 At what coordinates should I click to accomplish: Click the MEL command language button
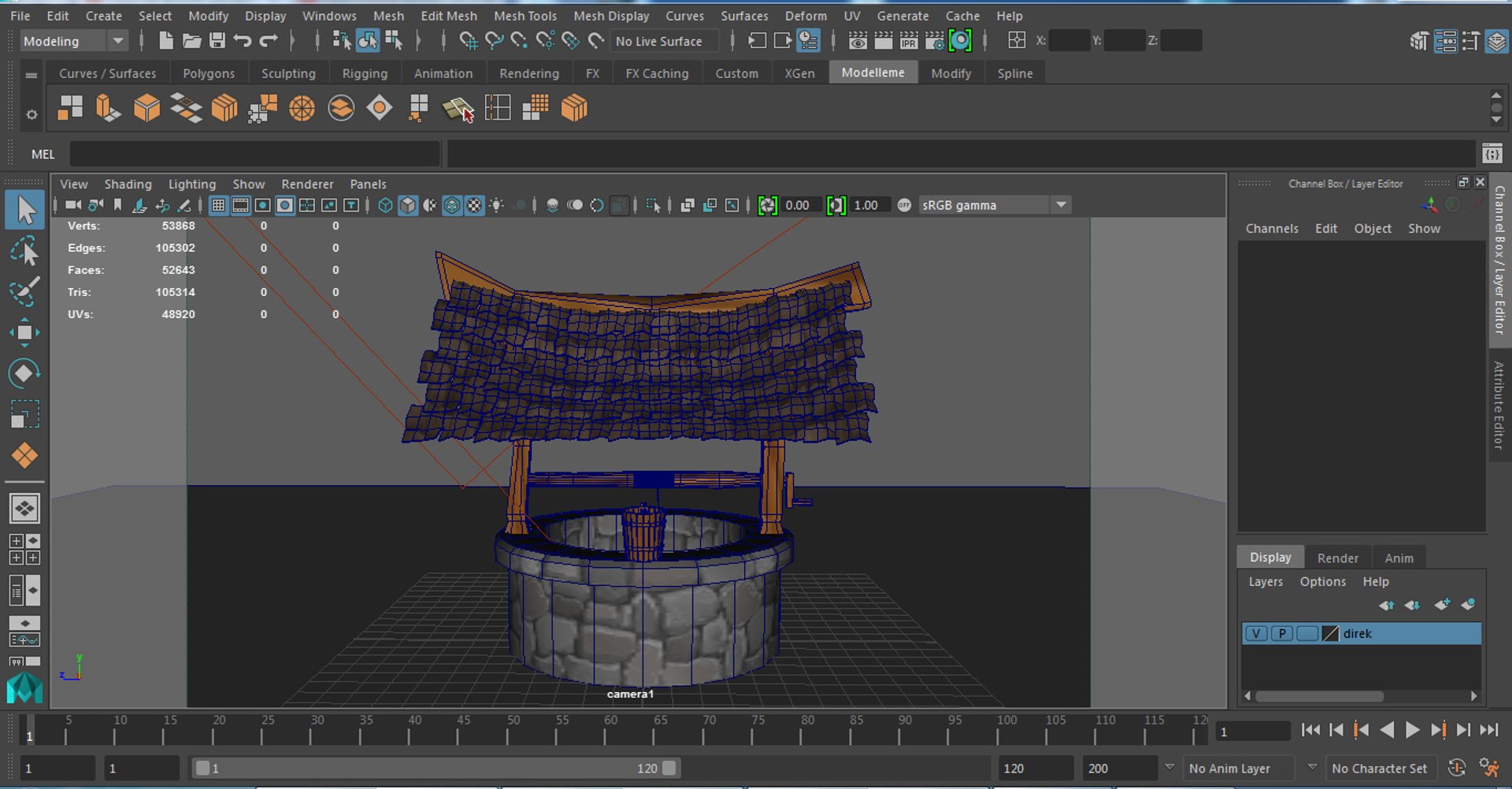(43, 154)
